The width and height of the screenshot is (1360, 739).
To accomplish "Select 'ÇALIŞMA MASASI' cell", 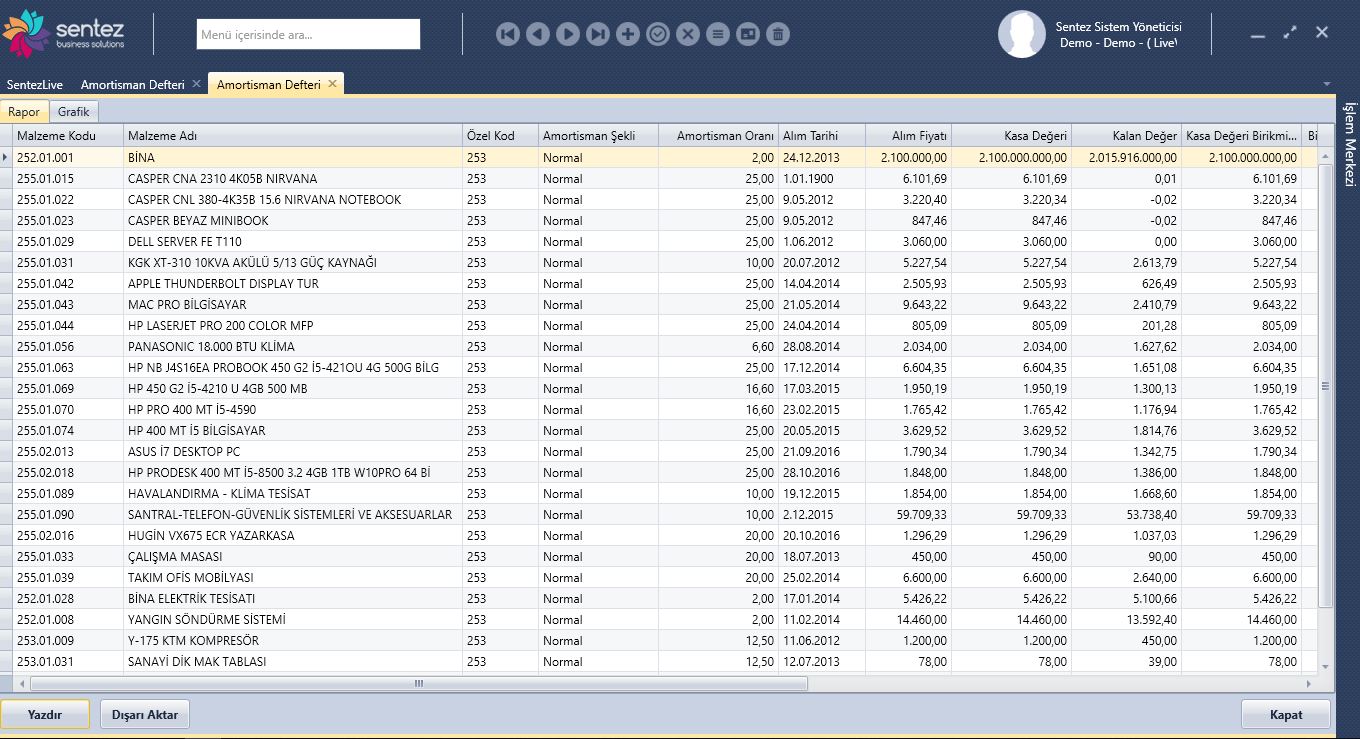I will [293, 556].
